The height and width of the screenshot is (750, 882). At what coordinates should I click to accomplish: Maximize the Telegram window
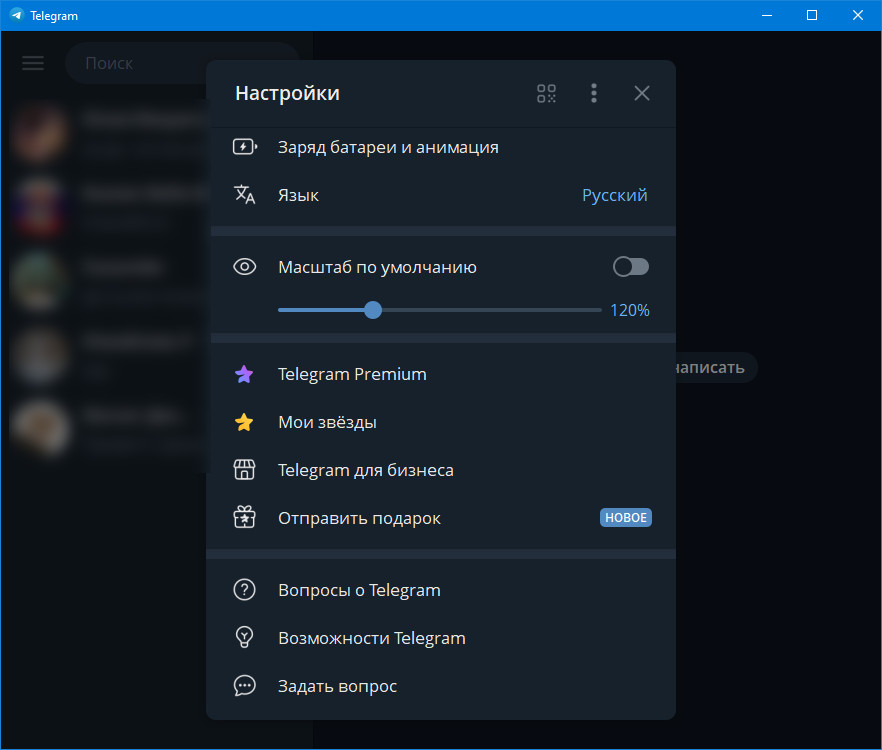(x=812, y=15)
